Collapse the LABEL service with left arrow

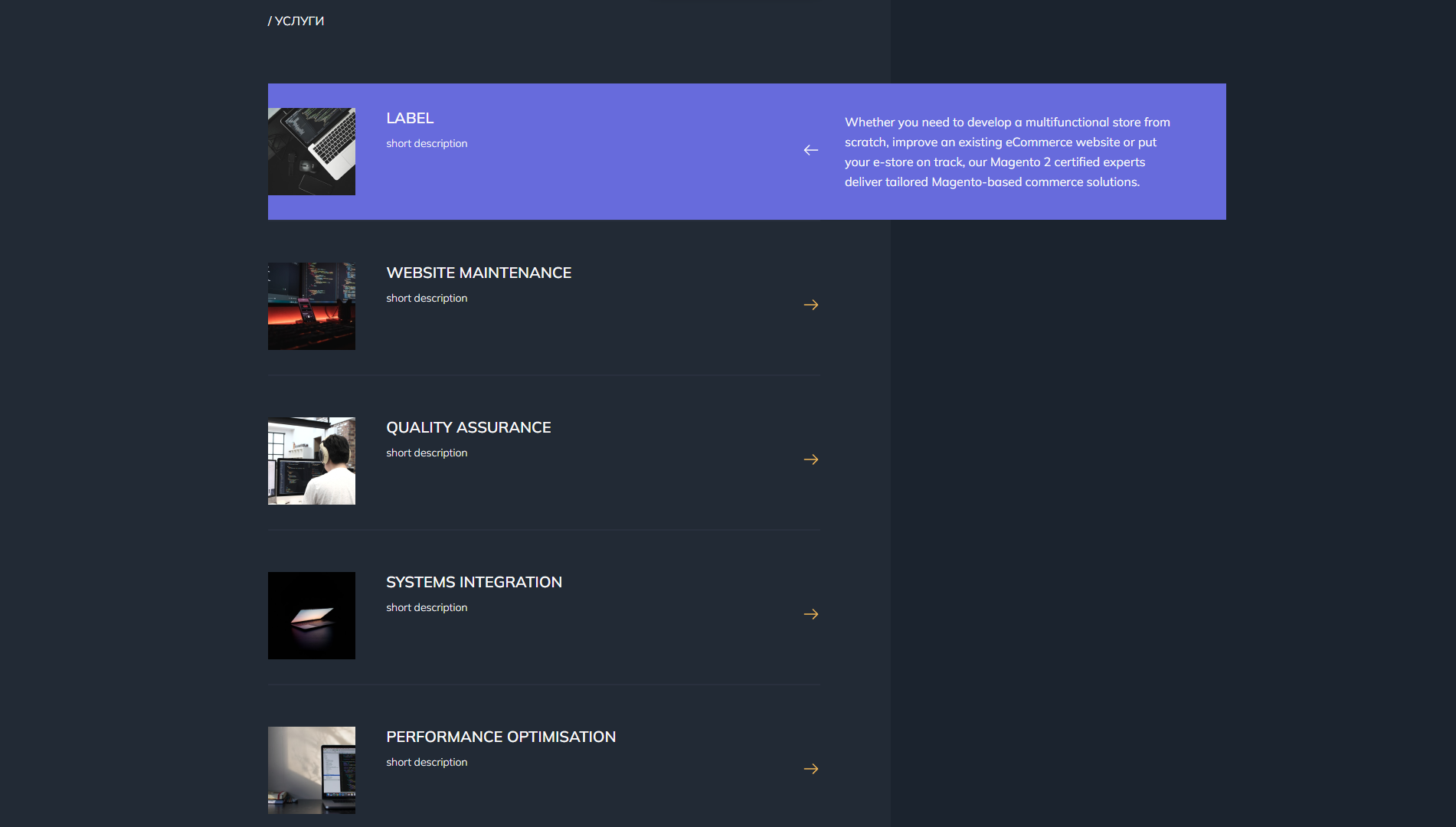click(x=811, y=150)
